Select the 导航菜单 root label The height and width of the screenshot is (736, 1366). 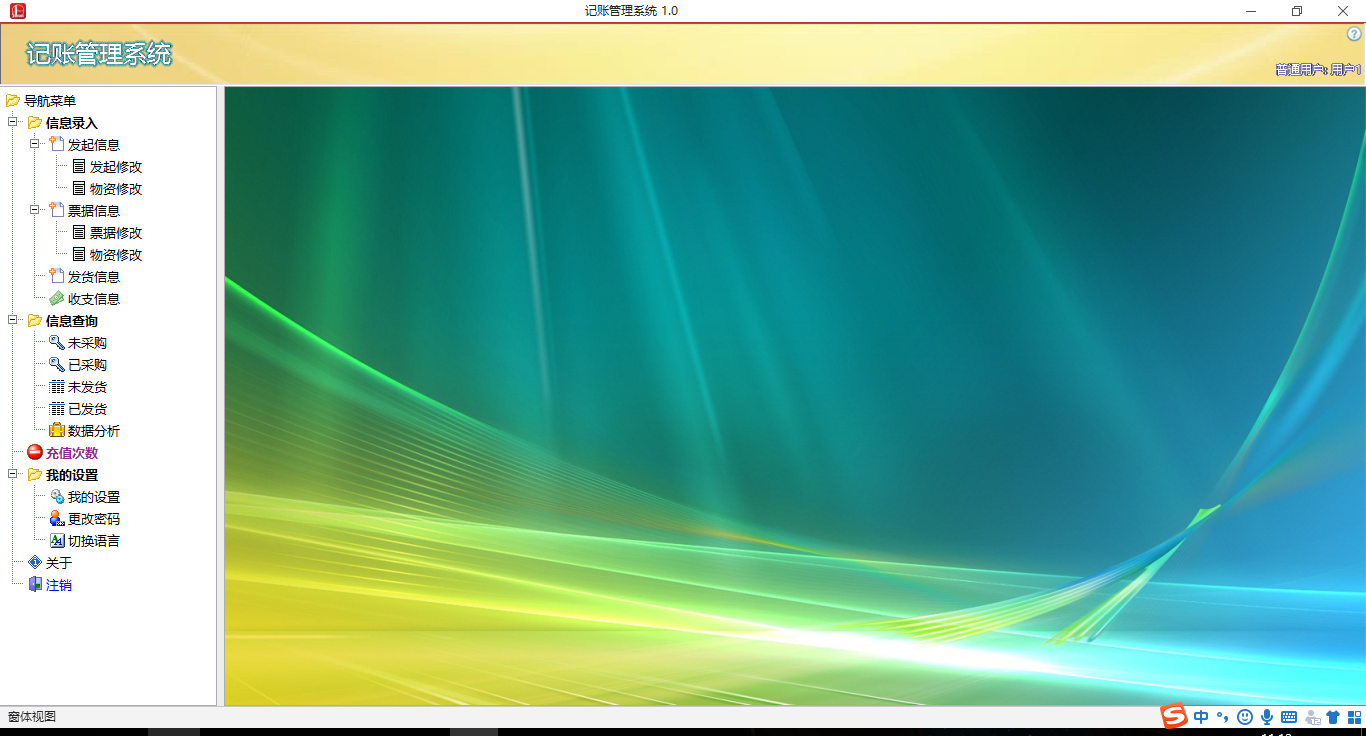pos(50,101)
